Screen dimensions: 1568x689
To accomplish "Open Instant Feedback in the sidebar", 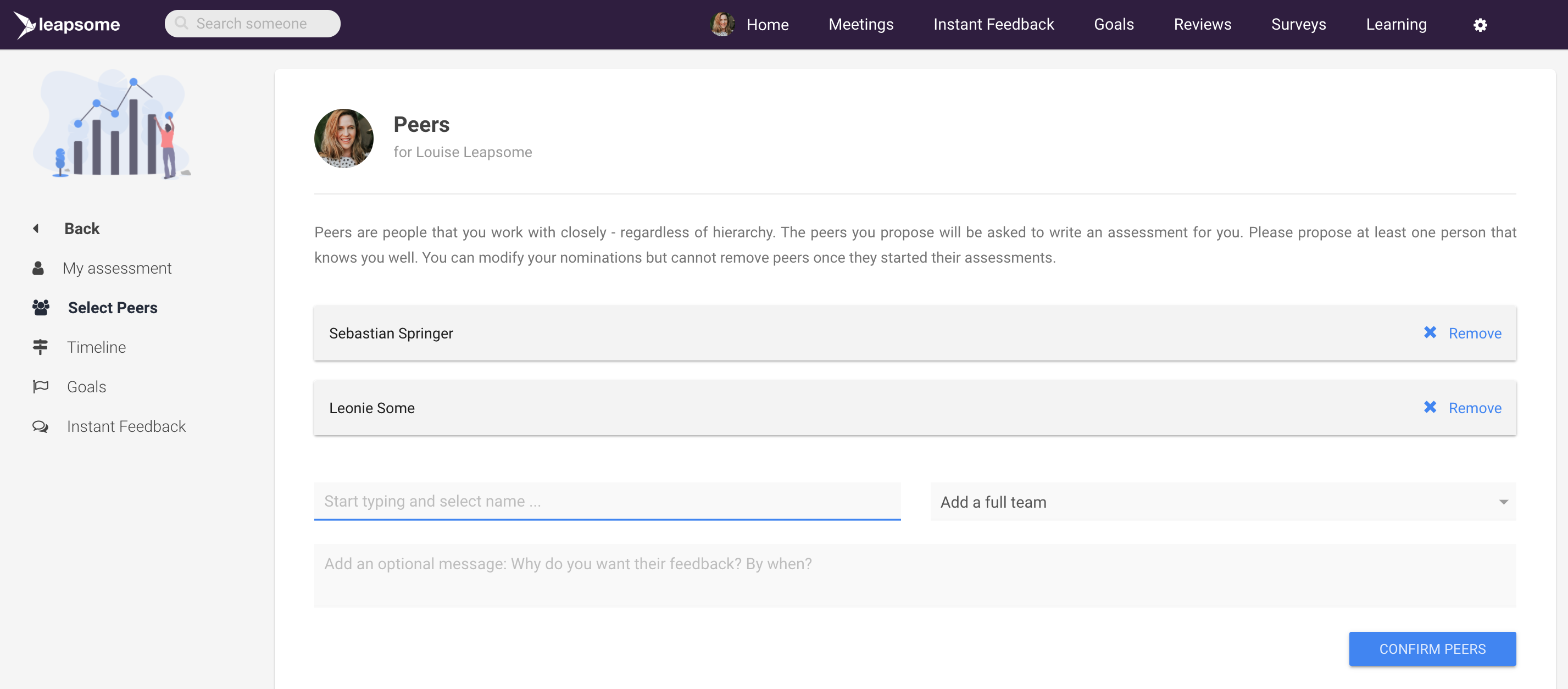I will (126, 426).
